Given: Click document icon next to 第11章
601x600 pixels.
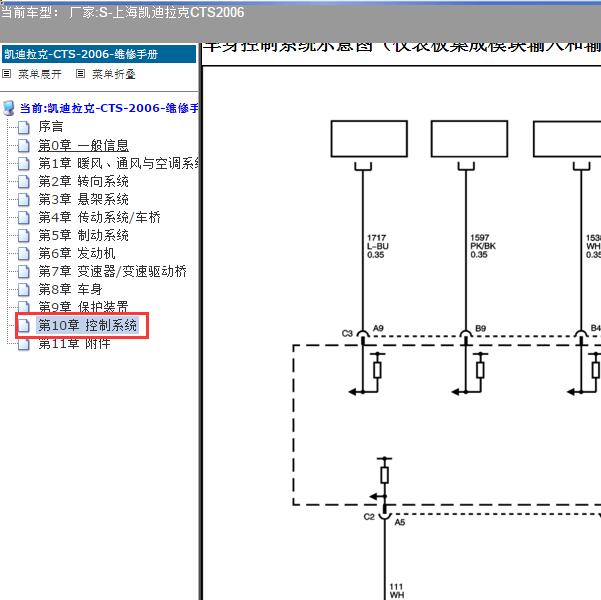Looking at the screenshot, I should [x=24, y=344].
